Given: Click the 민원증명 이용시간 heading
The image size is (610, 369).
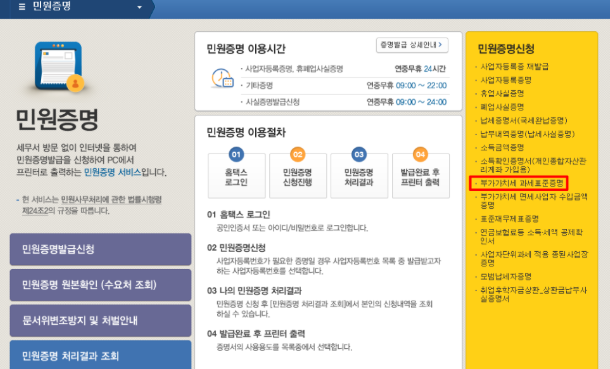Looking at the screenshot, I should pos(246,49).
